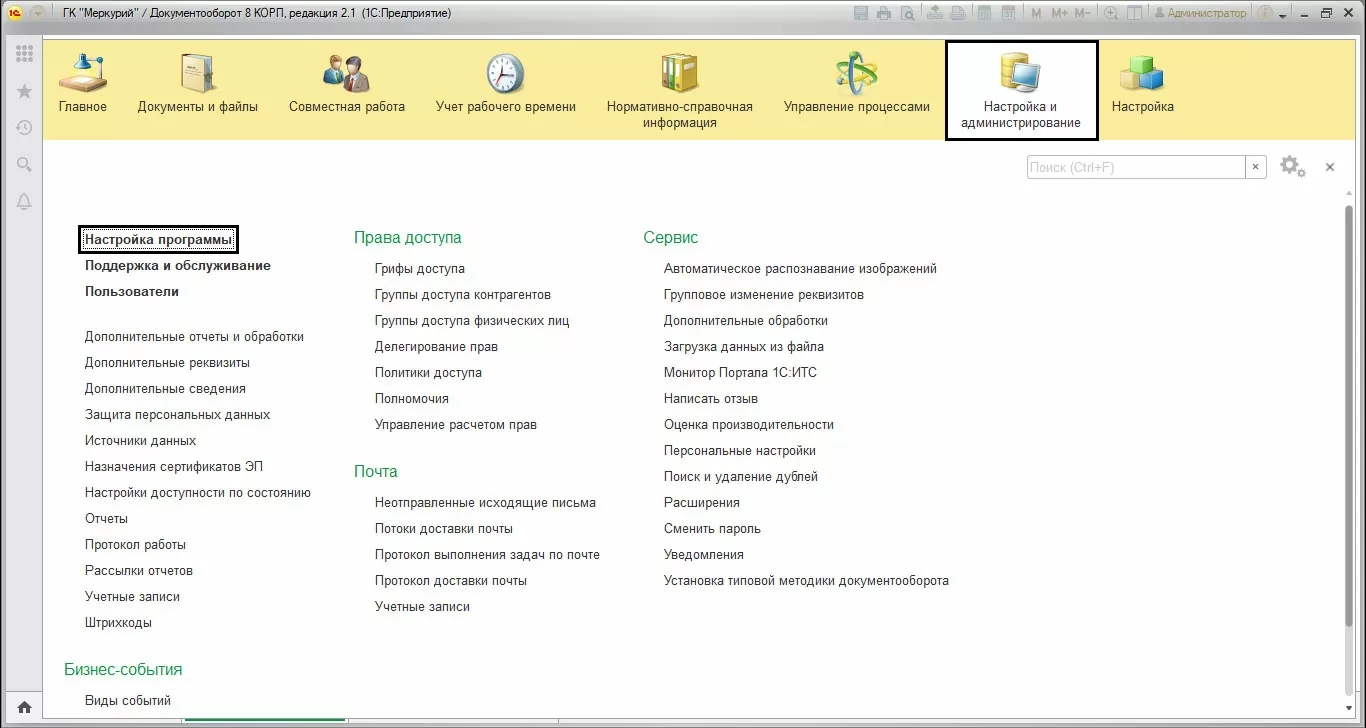Image resolution: width=1366 pixels, height=728 pixels.
Task: Select Настройка и администрирование section
Action: pos(1021,91)
